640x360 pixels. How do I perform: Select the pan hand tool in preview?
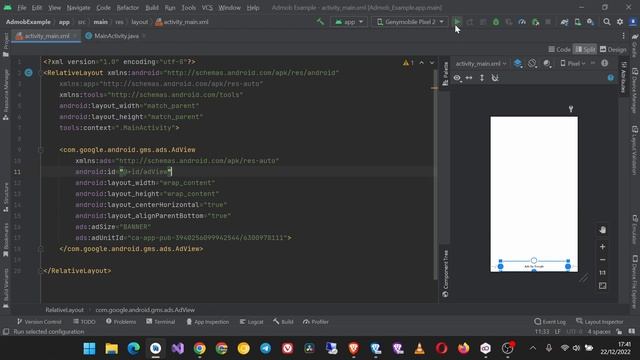coord(602,230)
